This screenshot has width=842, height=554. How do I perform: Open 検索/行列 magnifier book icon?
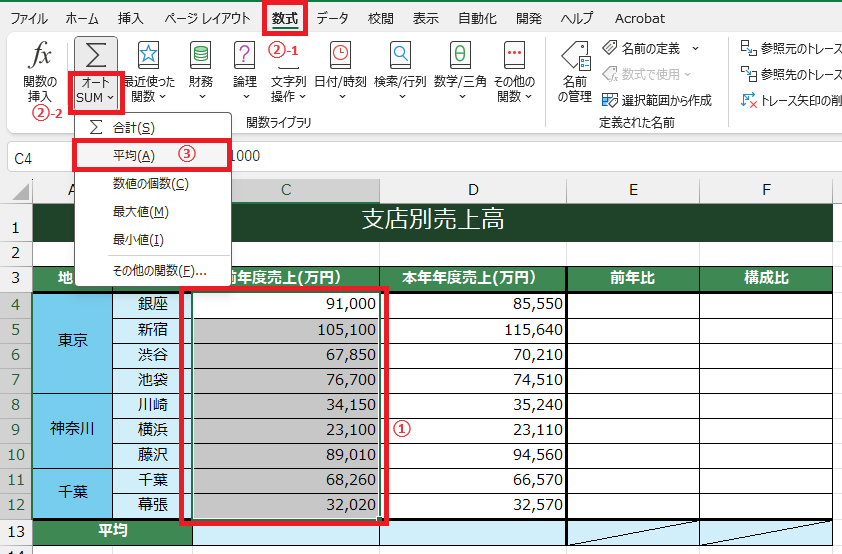click(400, 55)
